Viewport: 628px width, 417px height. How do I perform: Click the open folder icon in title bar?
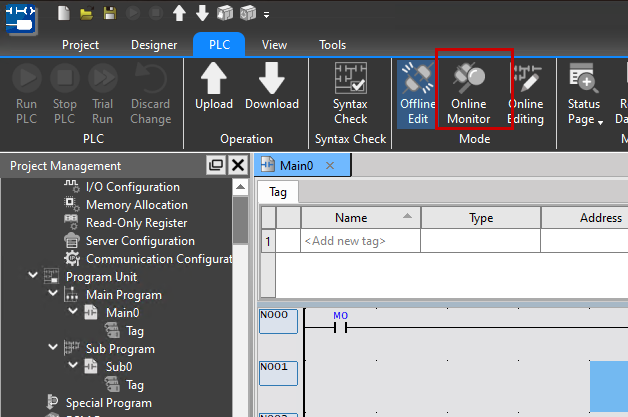87,14
